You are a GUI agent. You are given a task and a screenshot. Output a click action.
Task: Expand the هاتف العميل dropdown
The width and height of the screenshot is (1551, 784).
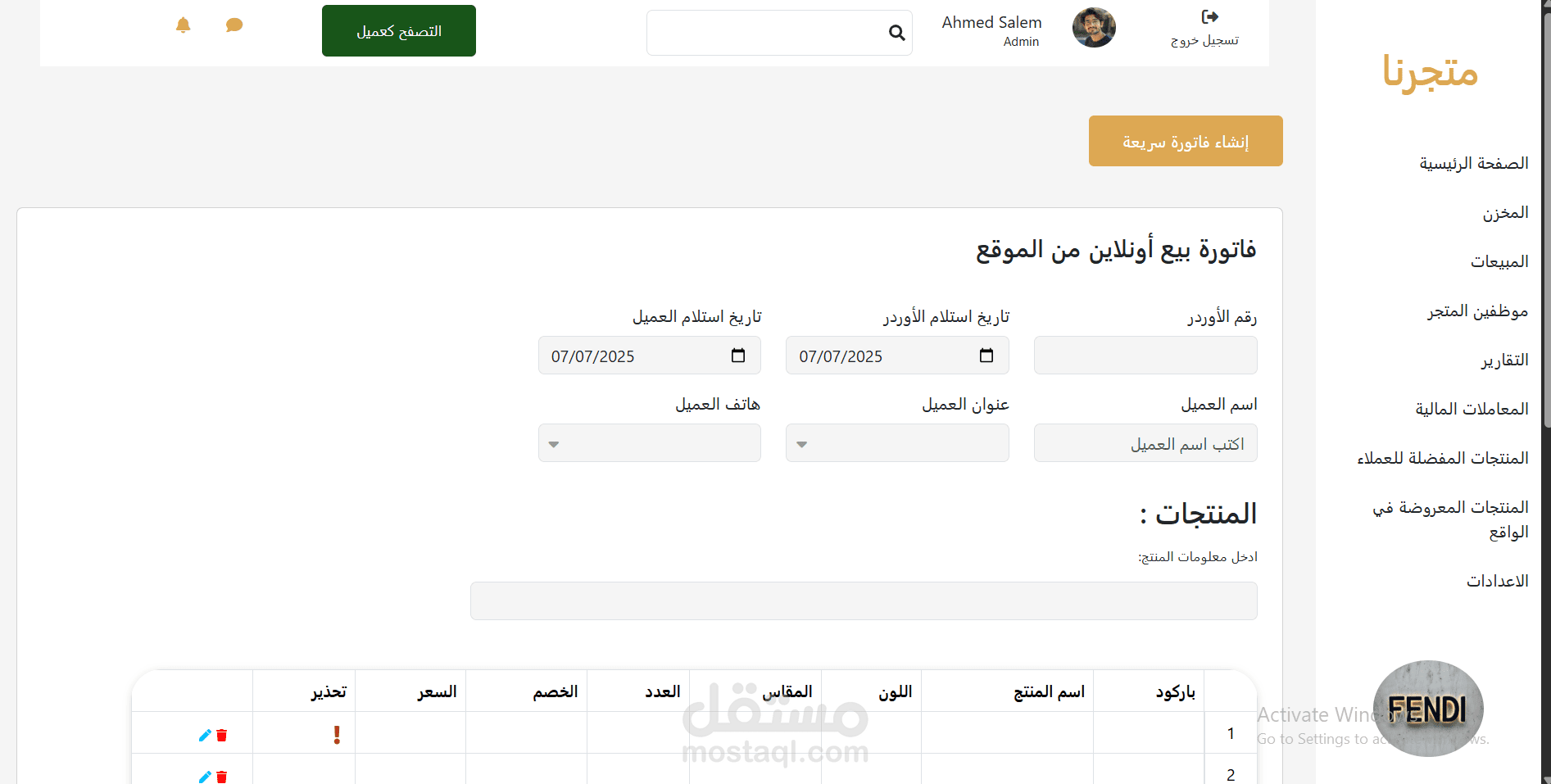pos(650,443)
